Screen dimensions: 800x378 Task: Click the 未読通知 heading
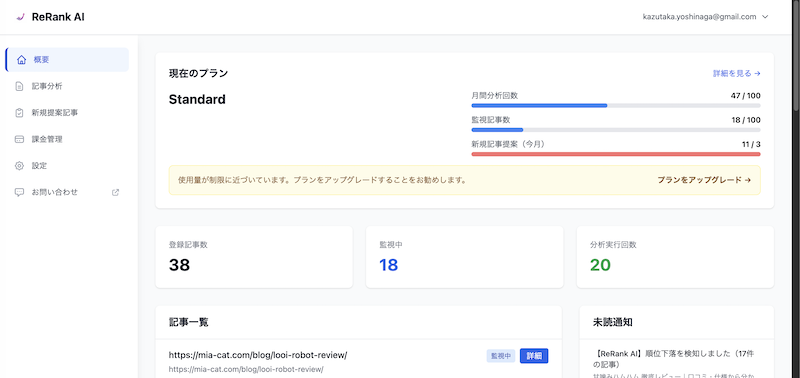[x=613, y=322]
